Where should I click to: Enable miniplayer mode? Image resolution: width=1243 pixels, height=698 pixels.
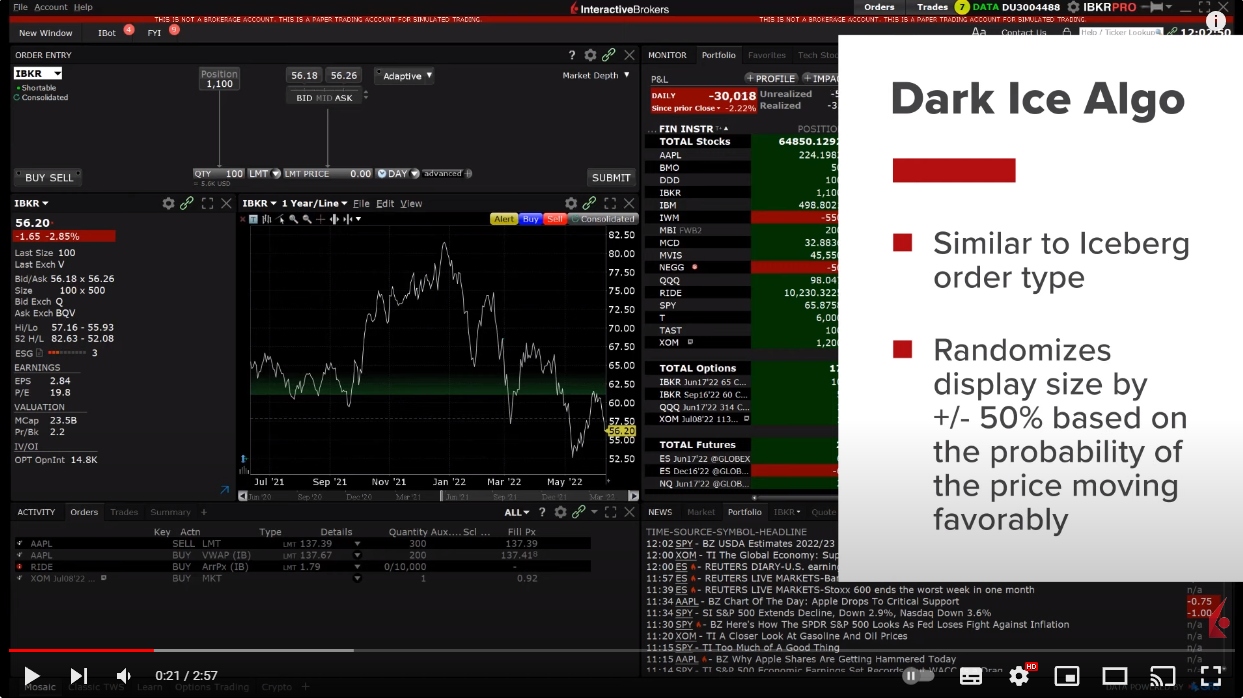pos(1067,676)
